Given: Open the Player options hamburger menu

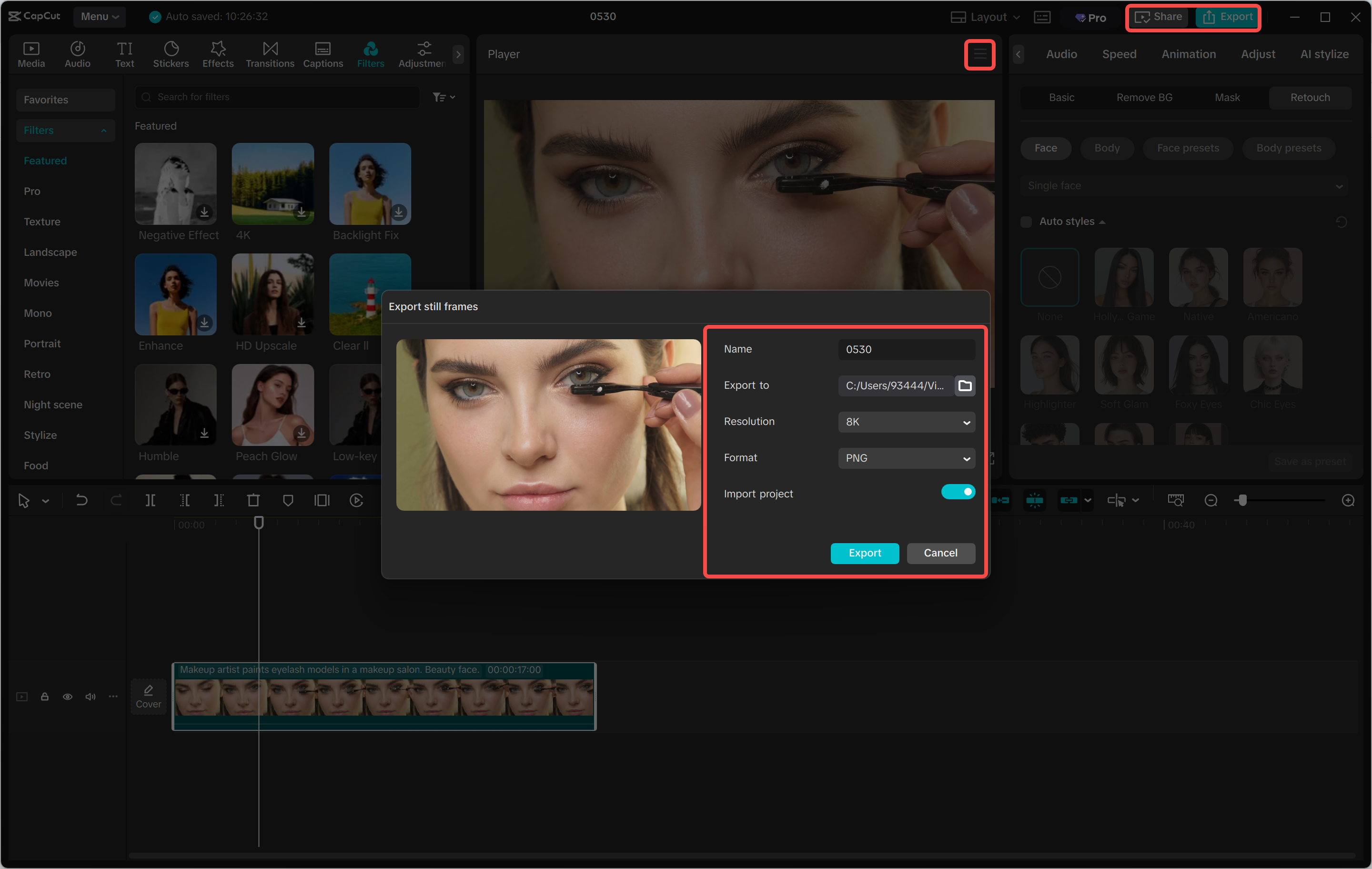Looking at the screenshot, I should pyautogui.click(x=979, y=54).
